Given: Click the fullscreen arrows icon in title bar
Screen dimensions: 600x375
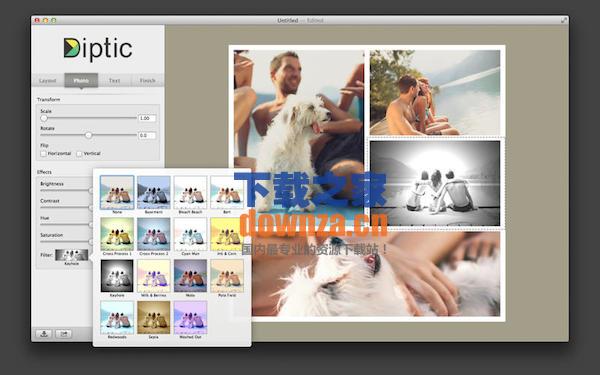Looking at the screenshot, I should pyautogui.click(x=564, y=20).
